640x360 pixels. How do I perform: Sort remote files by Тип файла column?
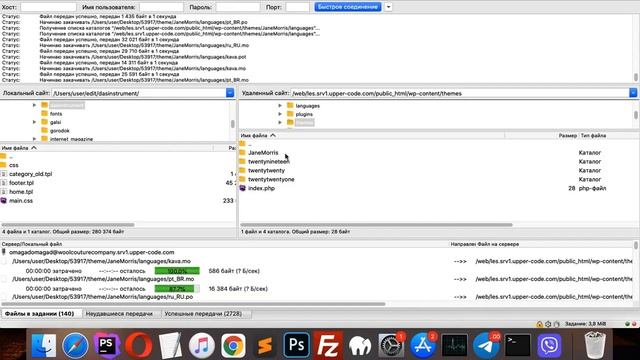point(593,136)
